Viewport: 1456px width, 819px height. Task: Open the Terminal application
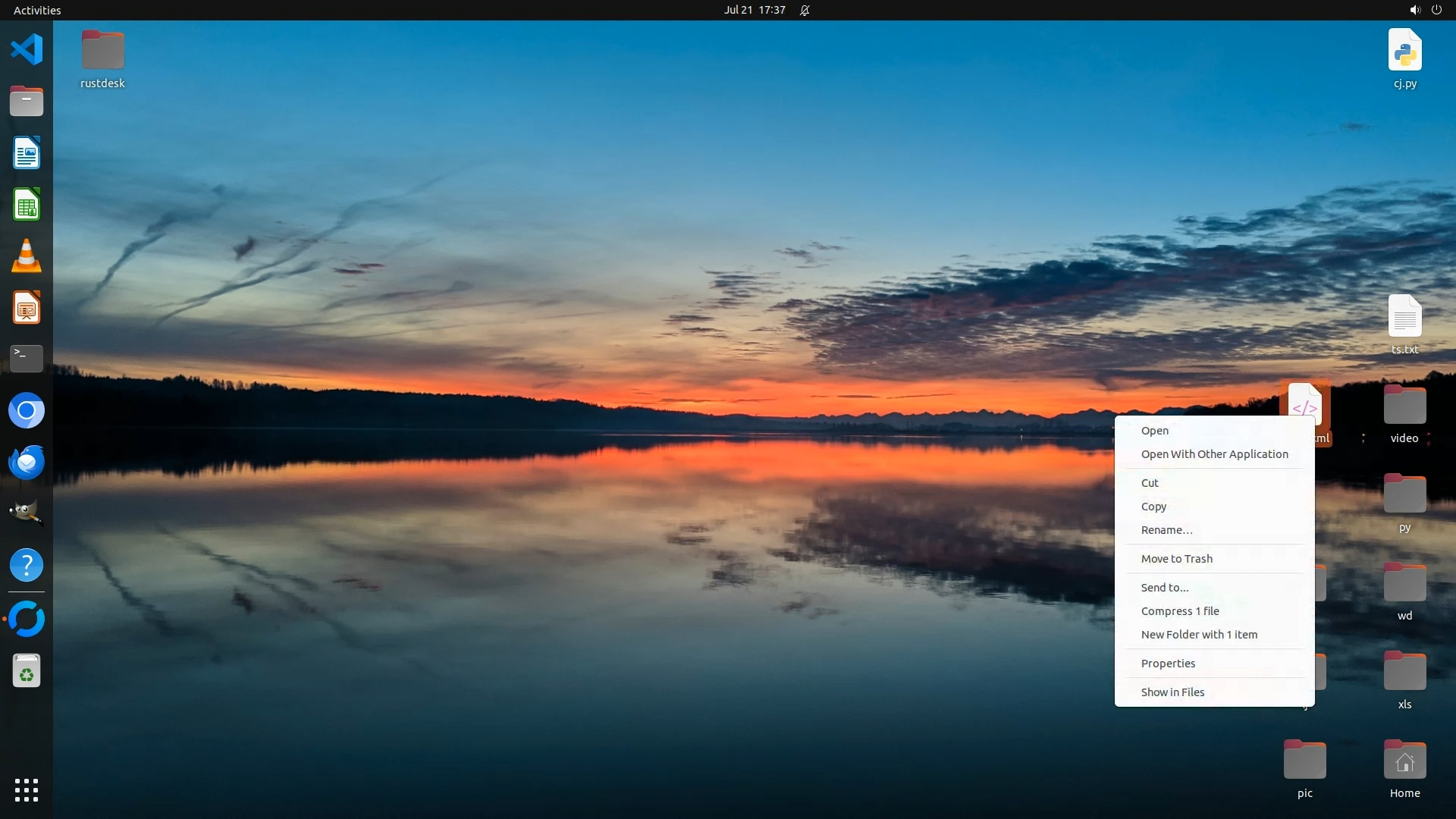click(x=27, y=358)
